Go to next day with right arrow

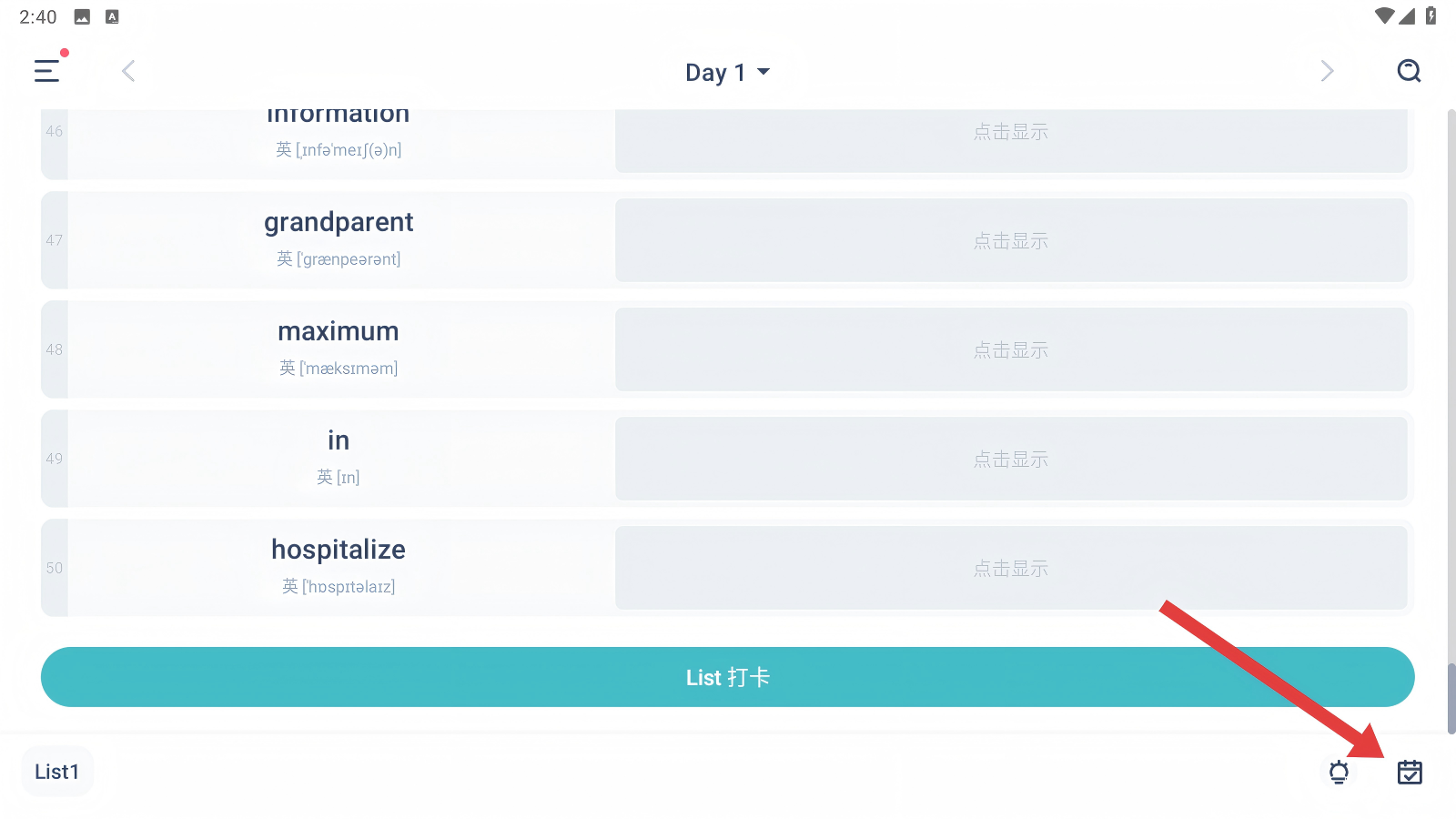1327,71
